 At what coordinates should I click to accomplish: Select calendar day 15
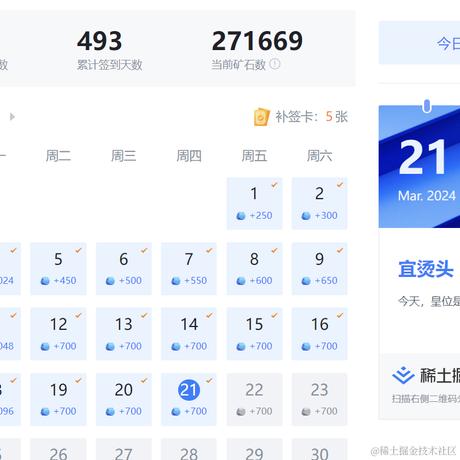click(254, 334)
